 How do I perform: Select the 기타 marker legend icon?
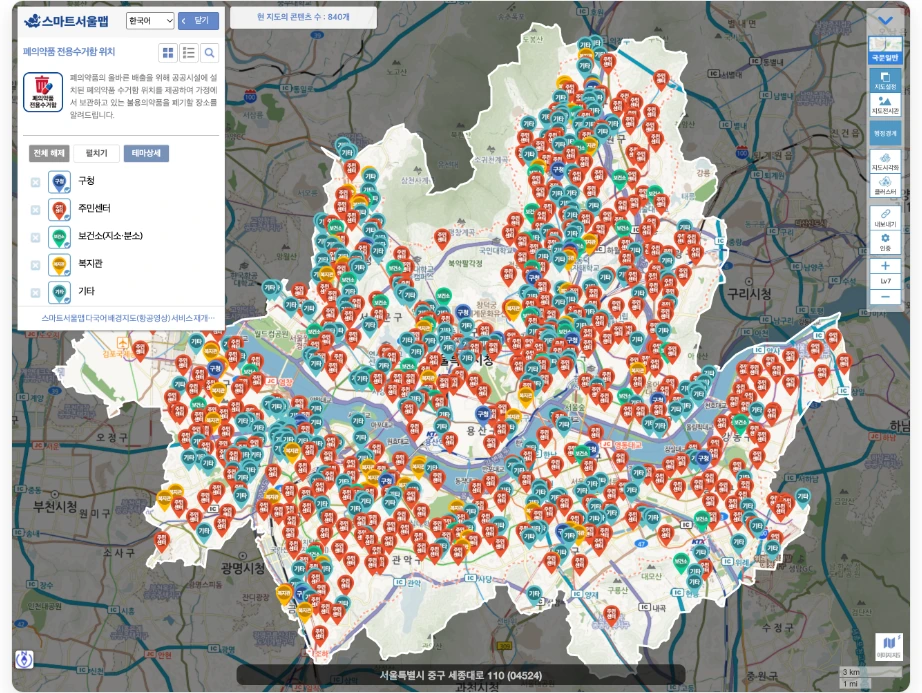[x=59, y=292]
